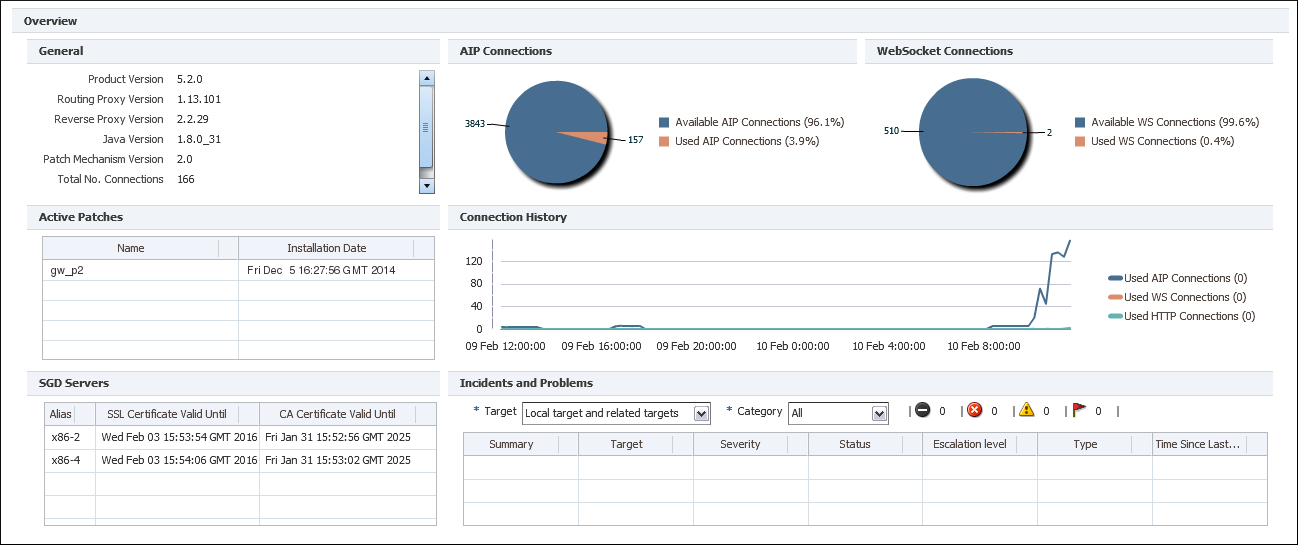Click SSL Certificate Valid Until column header
Screen dimensions: 1298x545
click(x=175, y=414)
